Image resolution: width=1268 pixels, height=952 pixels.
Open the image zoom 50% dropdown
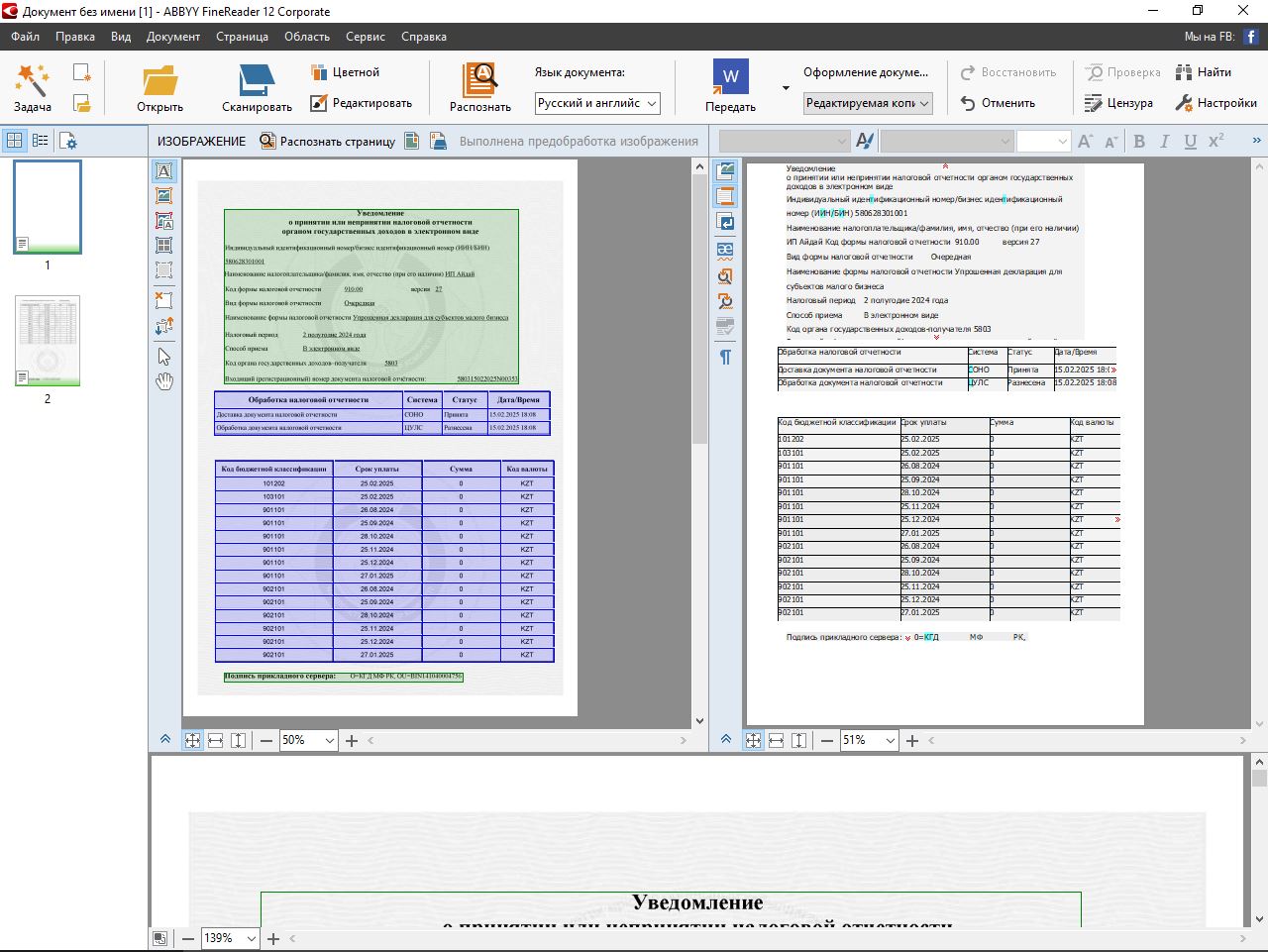tap(330, 740)
